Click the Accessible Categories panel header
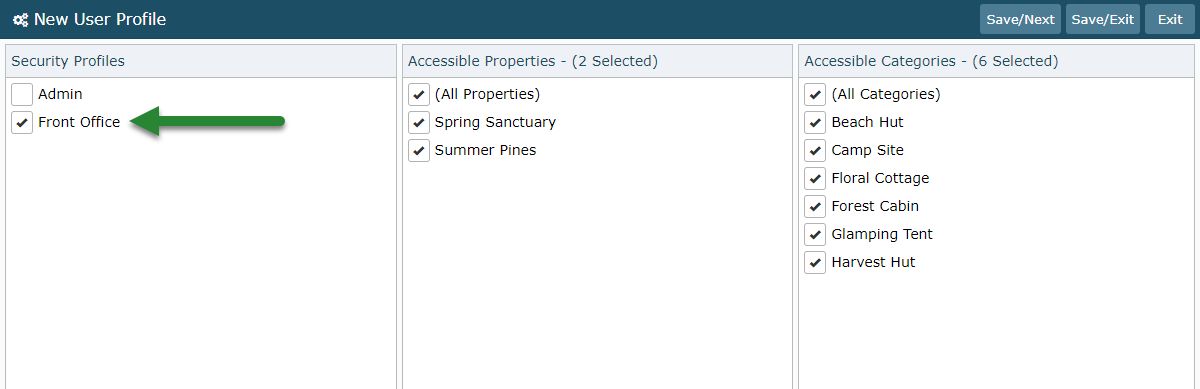This screenshot has width=1200, height=389. coord(994,61)
